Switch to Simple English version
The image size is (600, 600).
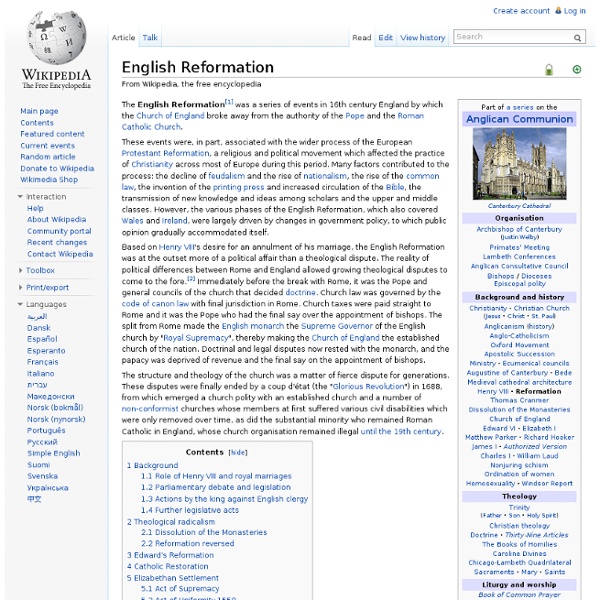coord(54,453)
